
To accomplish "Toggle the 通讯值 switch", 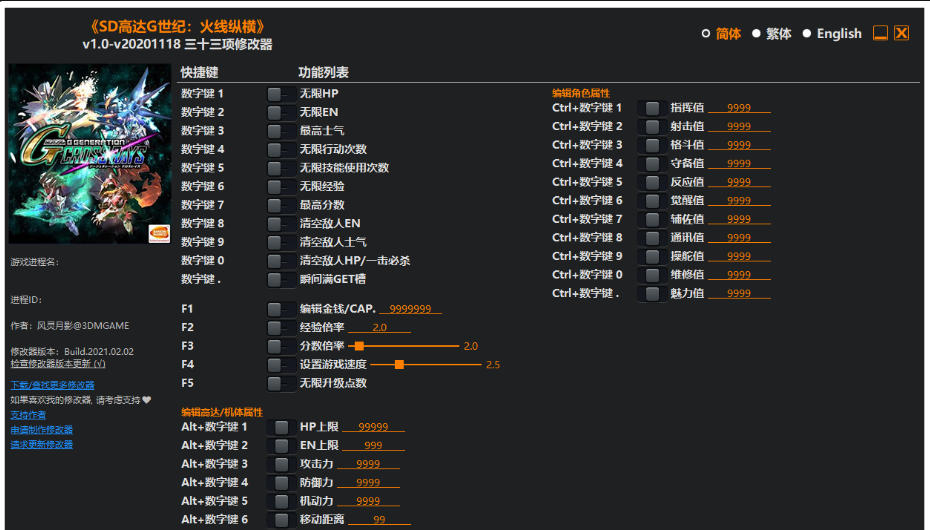I will tap(651, 238).
